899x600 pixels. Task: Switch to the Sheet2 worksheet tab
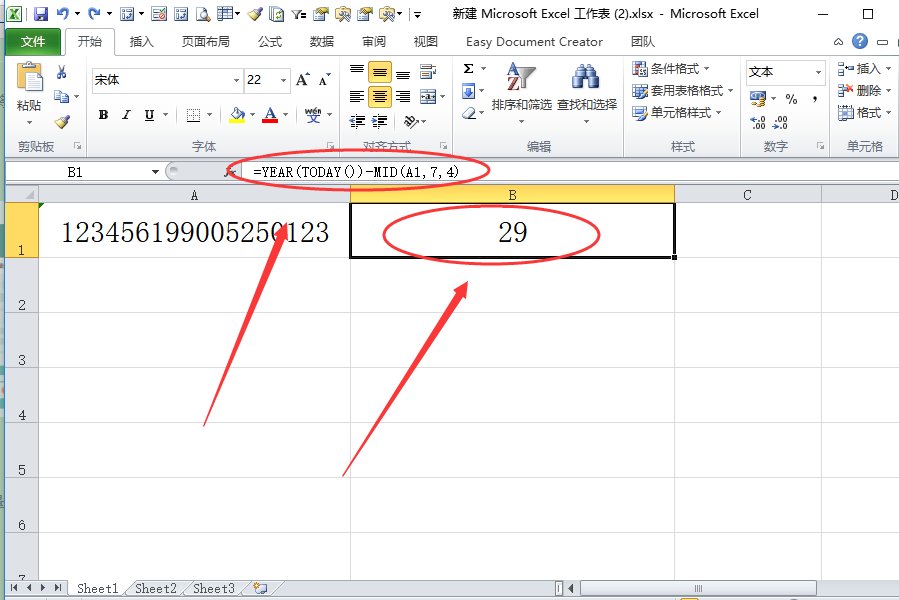155,589
